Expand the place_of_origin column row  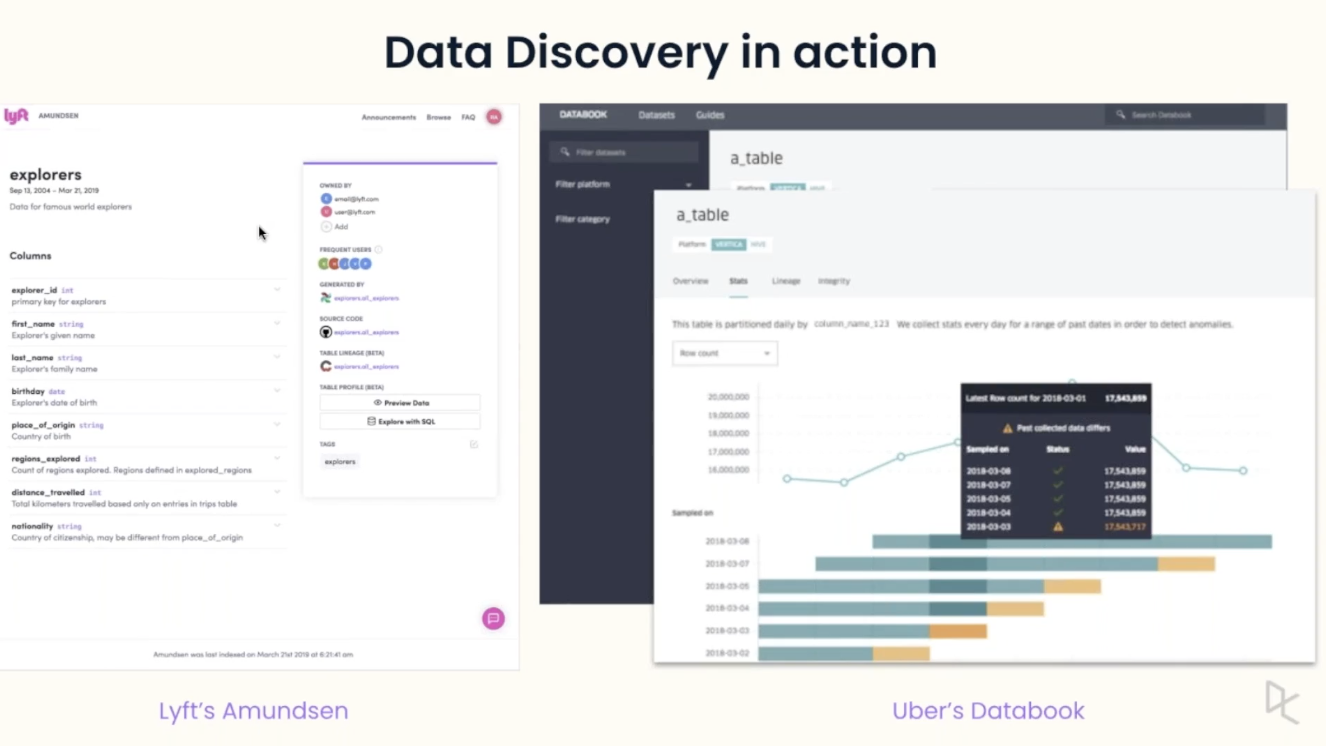click(277, 424)
